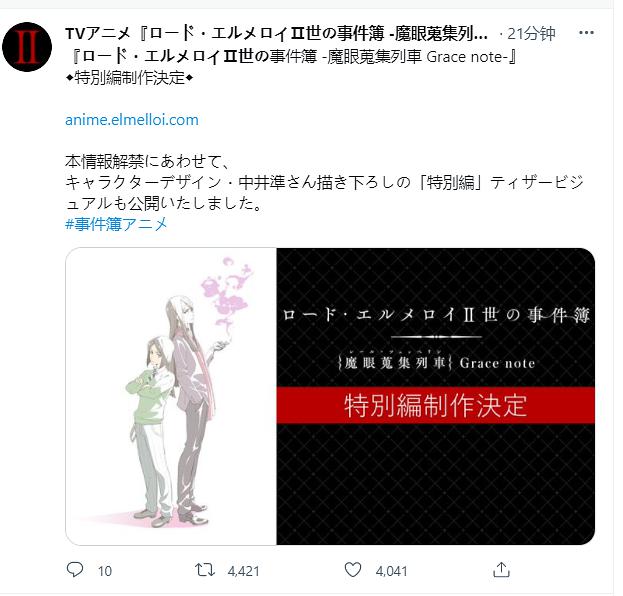Image resolution: width=623 pixels, height=596 pixels.
Task: Click the retweet count 4,421
Action: coord(243,571)
